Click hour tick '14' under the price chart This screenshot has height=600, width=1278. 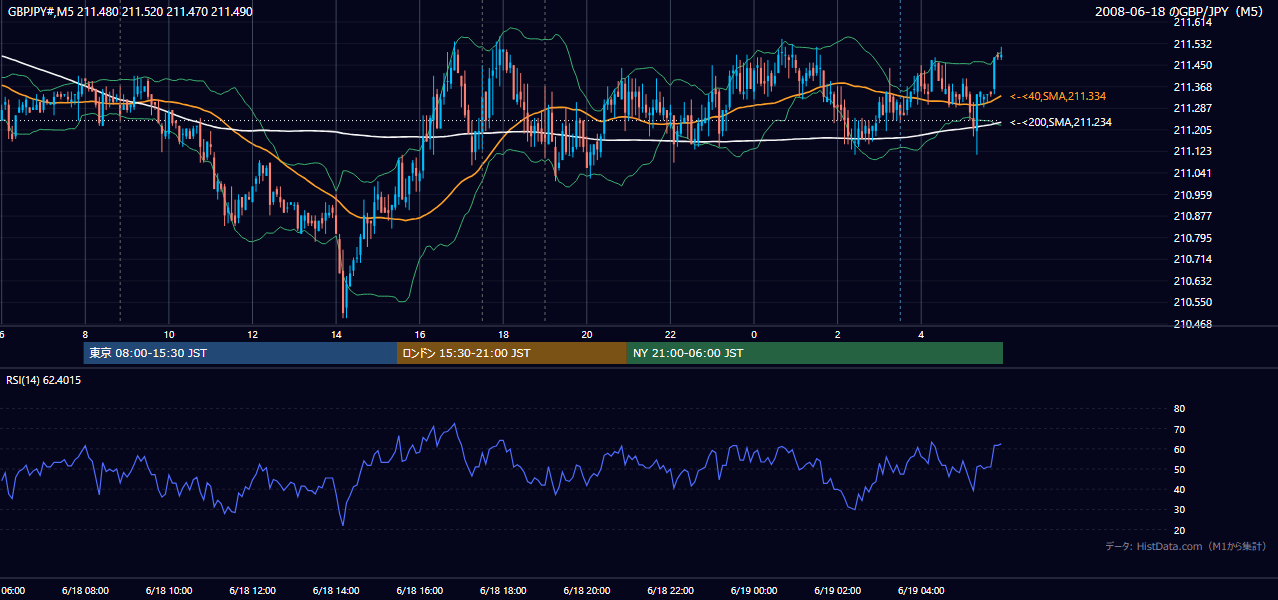tap(336, 334)
